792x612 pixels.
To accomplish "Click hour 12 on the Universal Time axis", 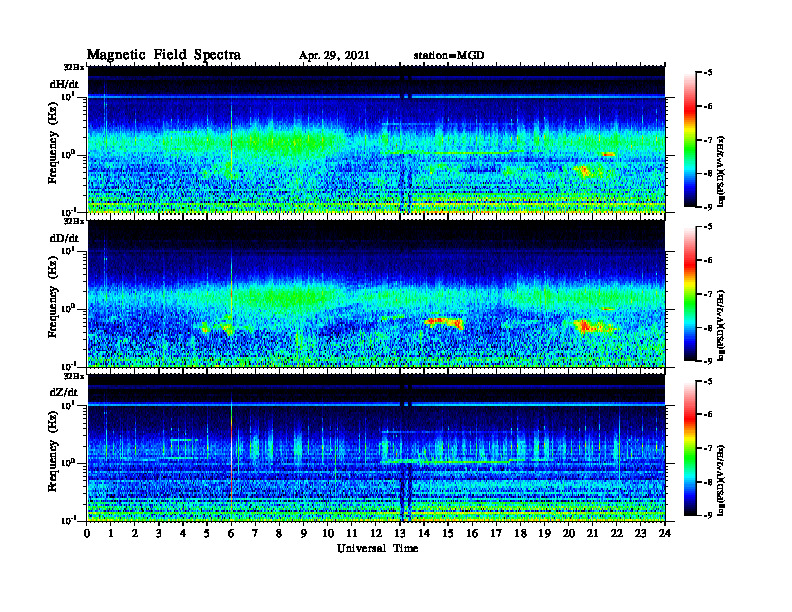I will pos(376,533).
